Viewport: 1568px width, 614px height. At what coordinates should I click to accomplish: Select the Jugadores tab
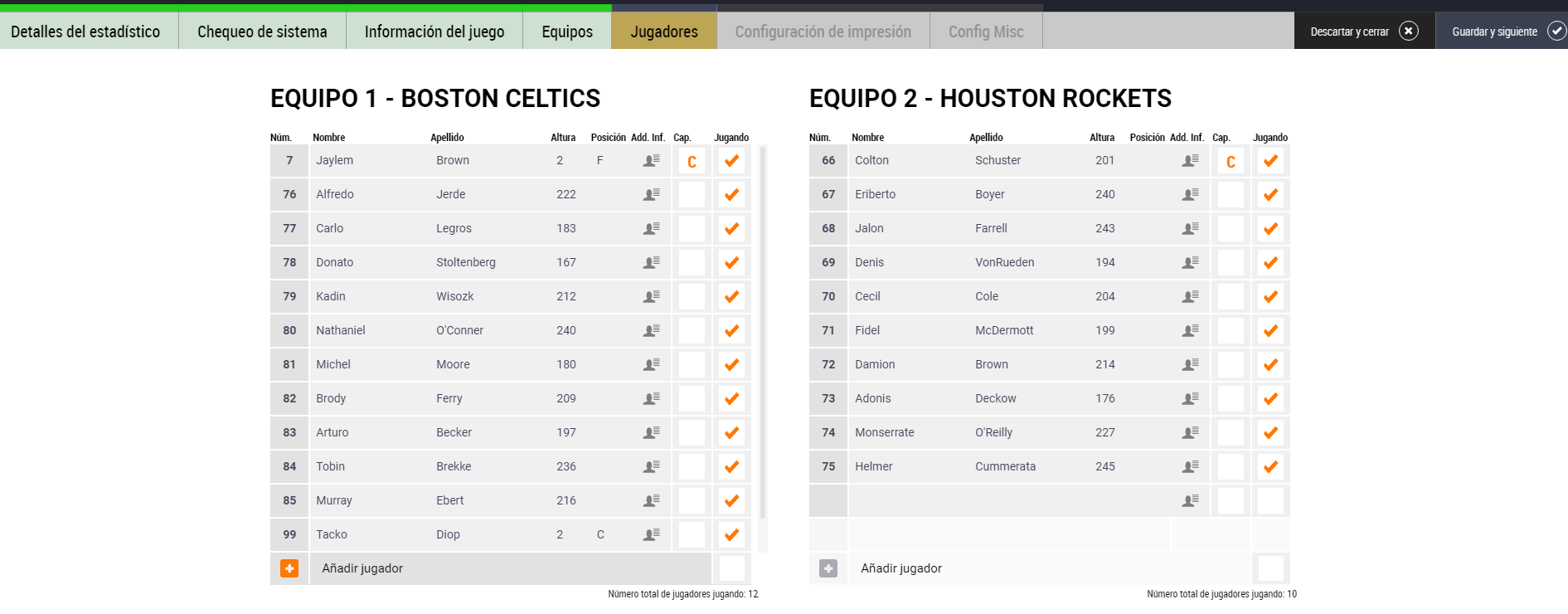(664, 32)
